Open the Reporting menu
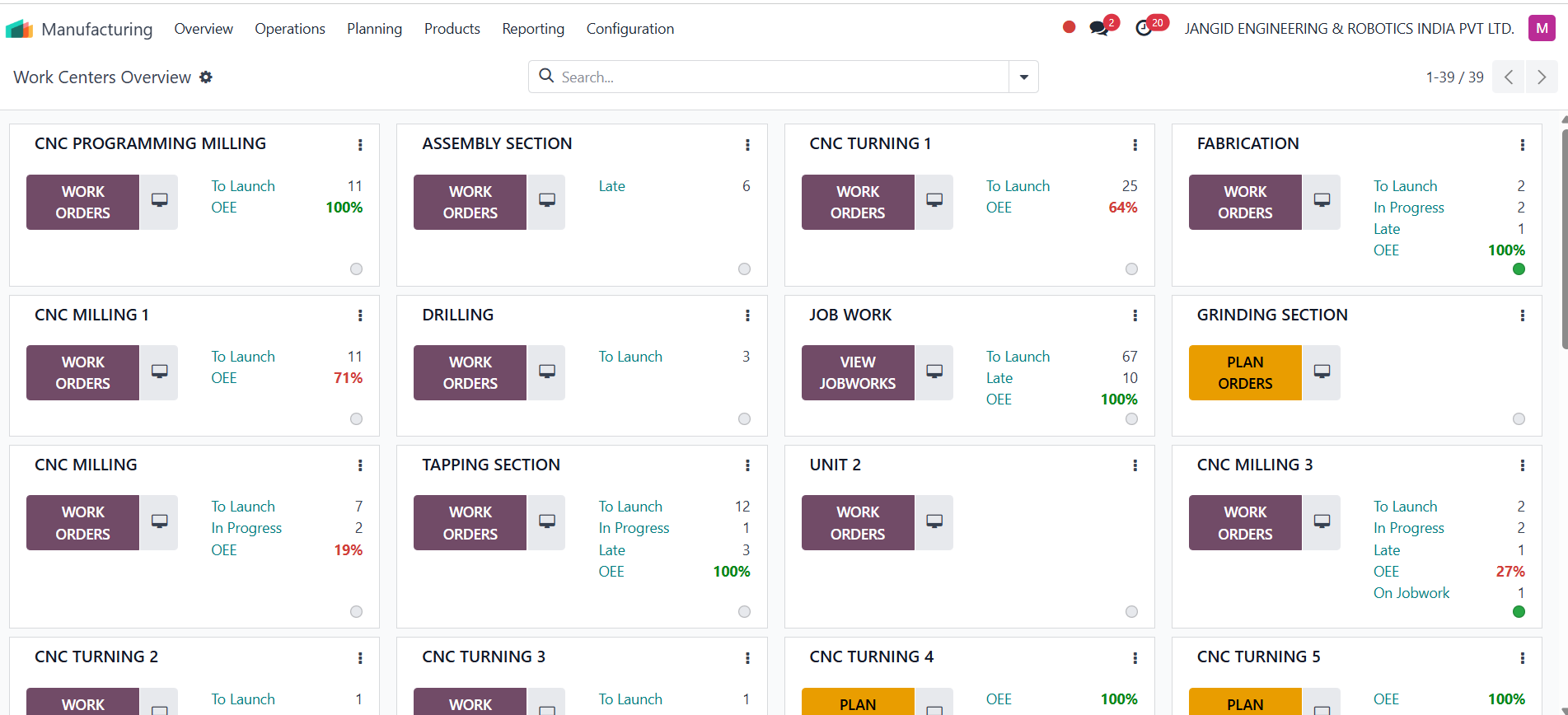The height and width of the screenshot is (715, 1568). (x=533, y=29)
